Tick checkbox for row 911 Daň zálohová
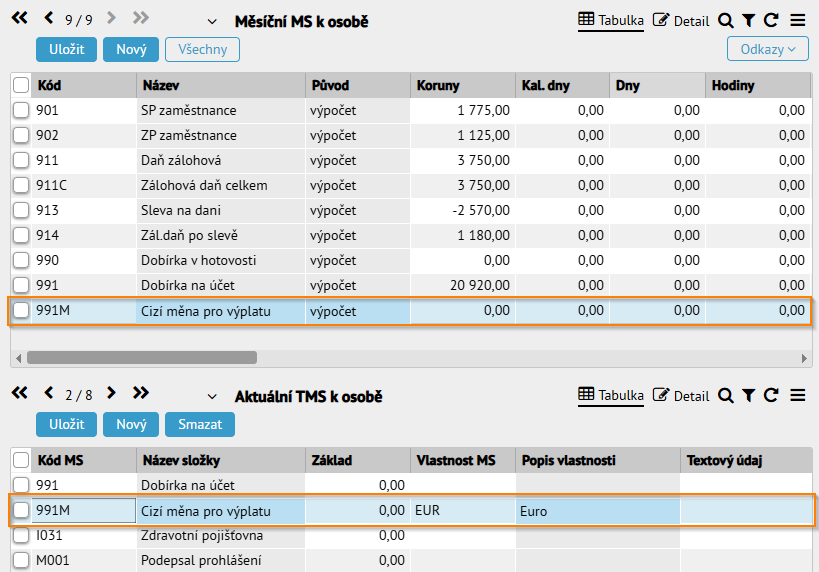 tap(21, 160)
